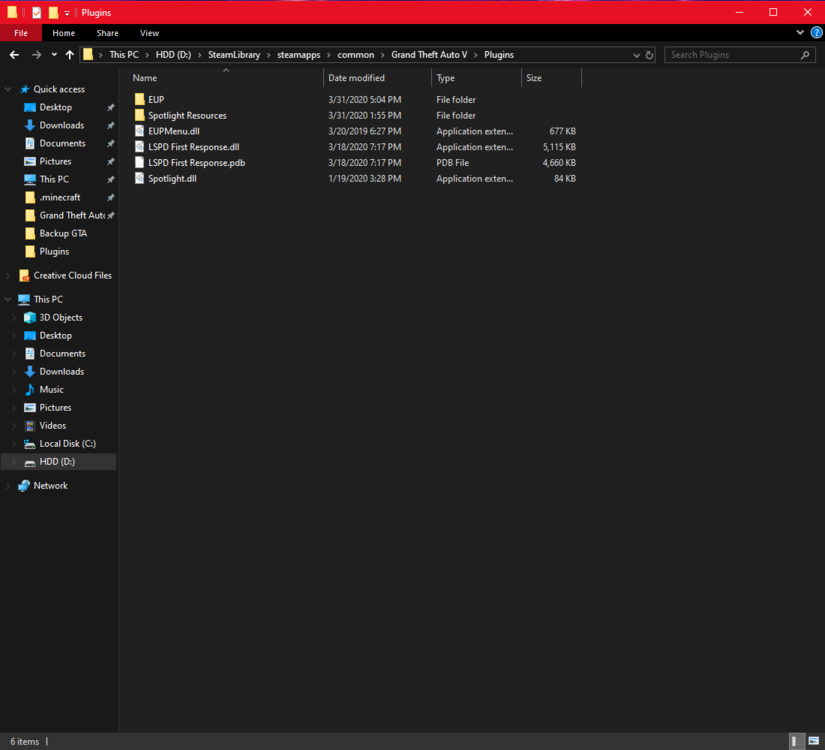Refresh the Plugins folder view
The width and height of the screenshot is (825, 750).
click(649, 55)
